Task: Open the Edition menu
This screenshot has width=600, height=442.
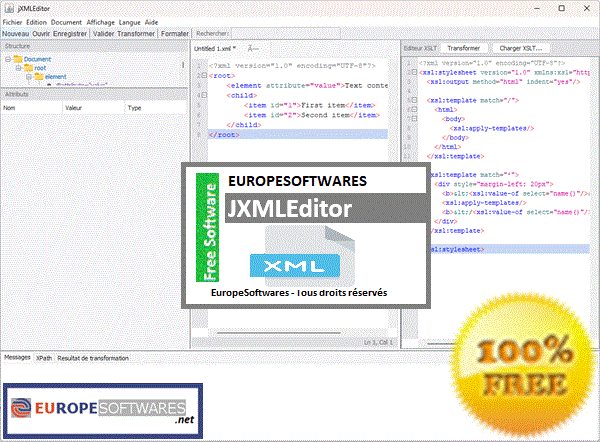Action: point(36,23)
